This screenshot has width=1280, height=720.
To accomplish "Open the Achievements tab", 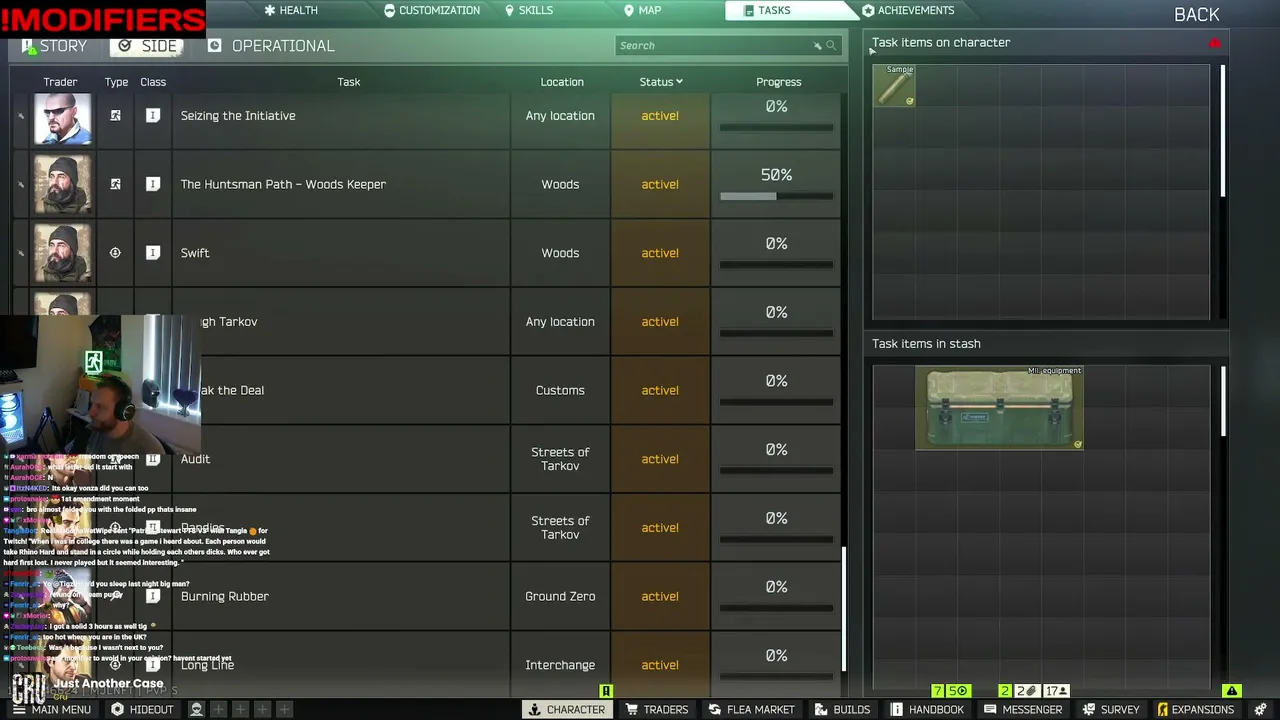I will [908, 10].
